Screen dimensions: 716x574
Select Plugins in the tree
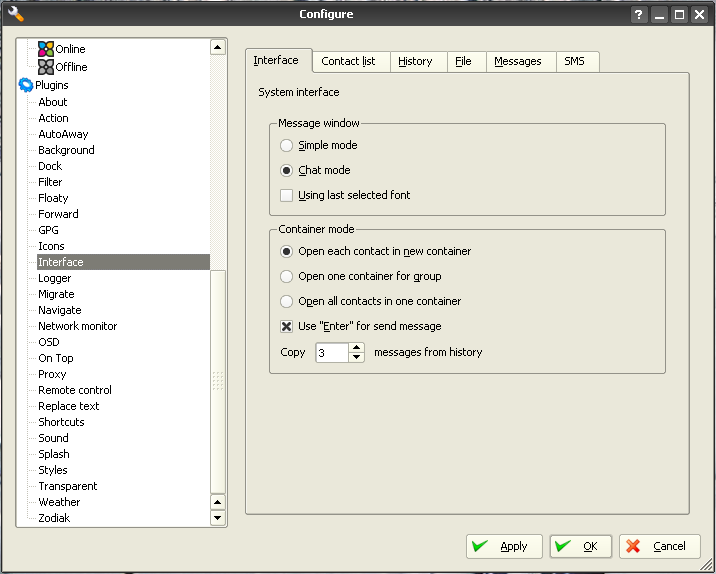tap(52, 85)
